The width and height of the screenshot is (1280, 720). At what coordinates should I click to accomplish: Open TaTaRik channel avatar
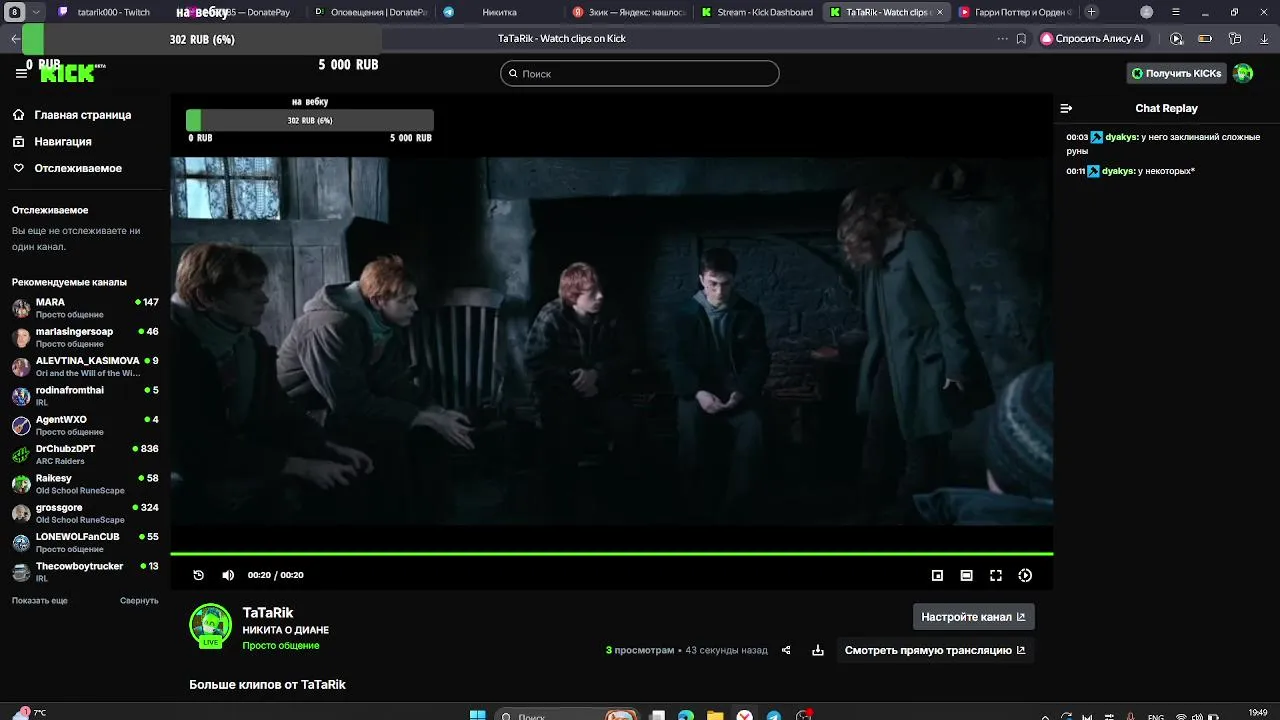coord(210,625)
